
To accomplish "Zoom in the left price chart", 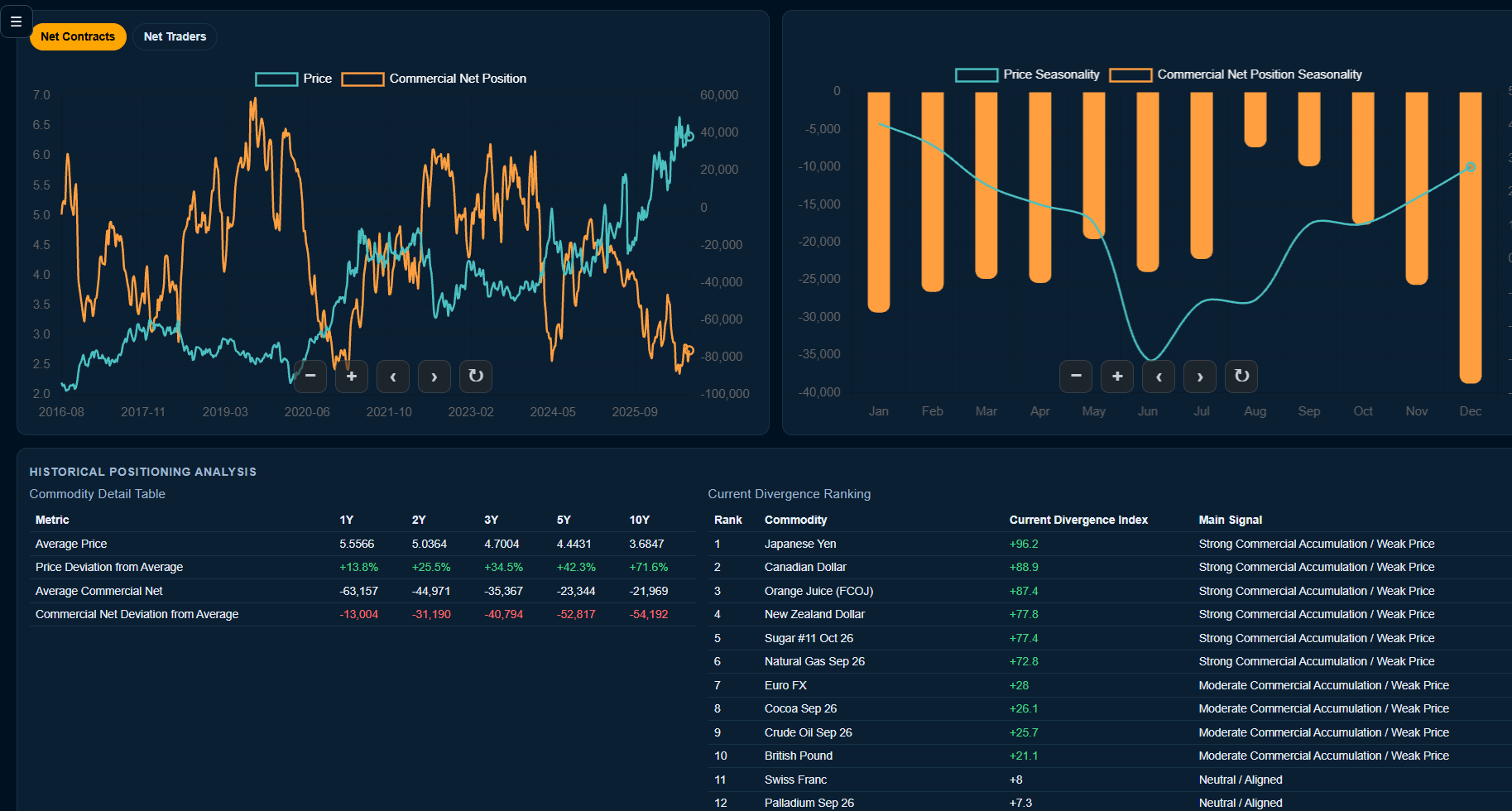I will point(352,377).
